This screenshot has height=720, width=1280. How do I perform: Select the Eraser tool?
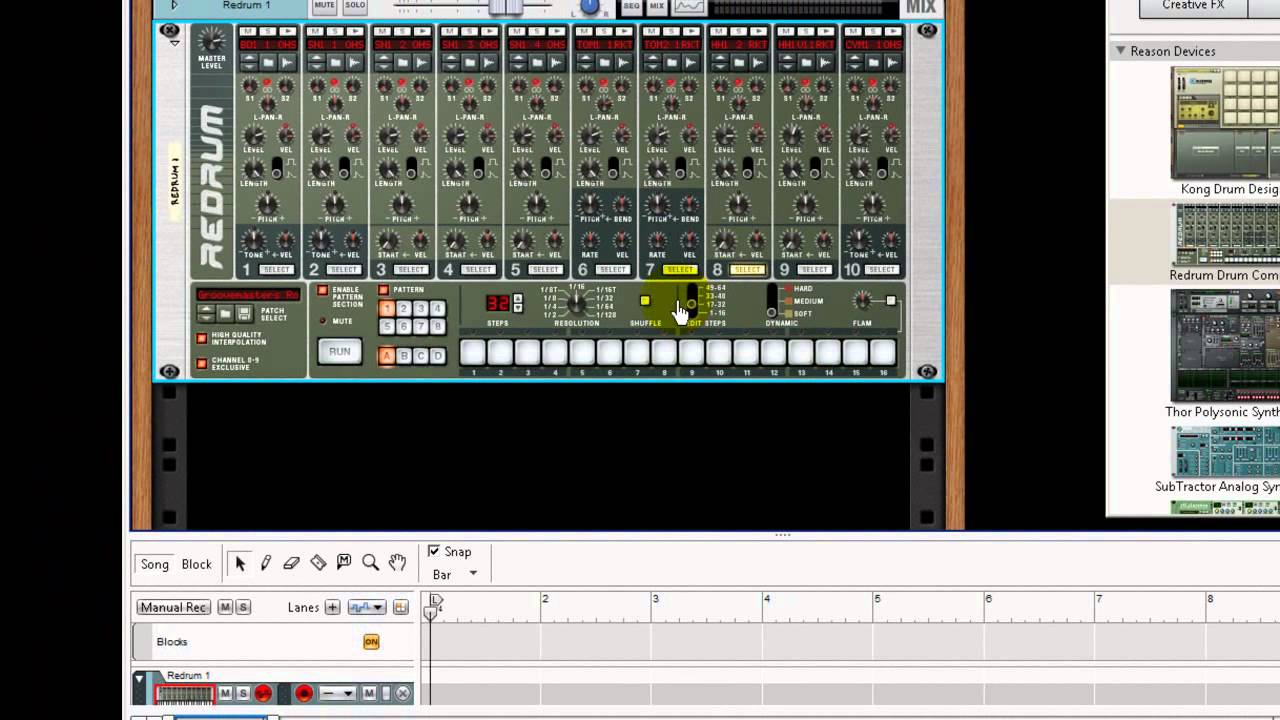pos(292,564)
